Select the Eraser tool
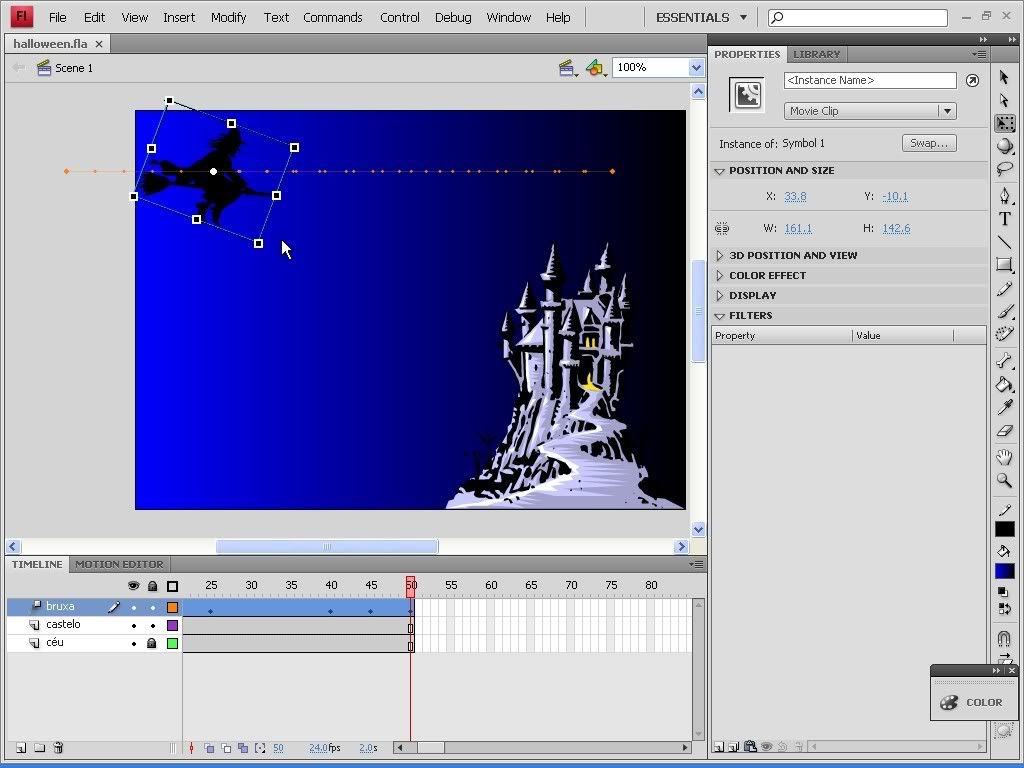Screen dimensions: 1024x768 [x=1004, y=431]
